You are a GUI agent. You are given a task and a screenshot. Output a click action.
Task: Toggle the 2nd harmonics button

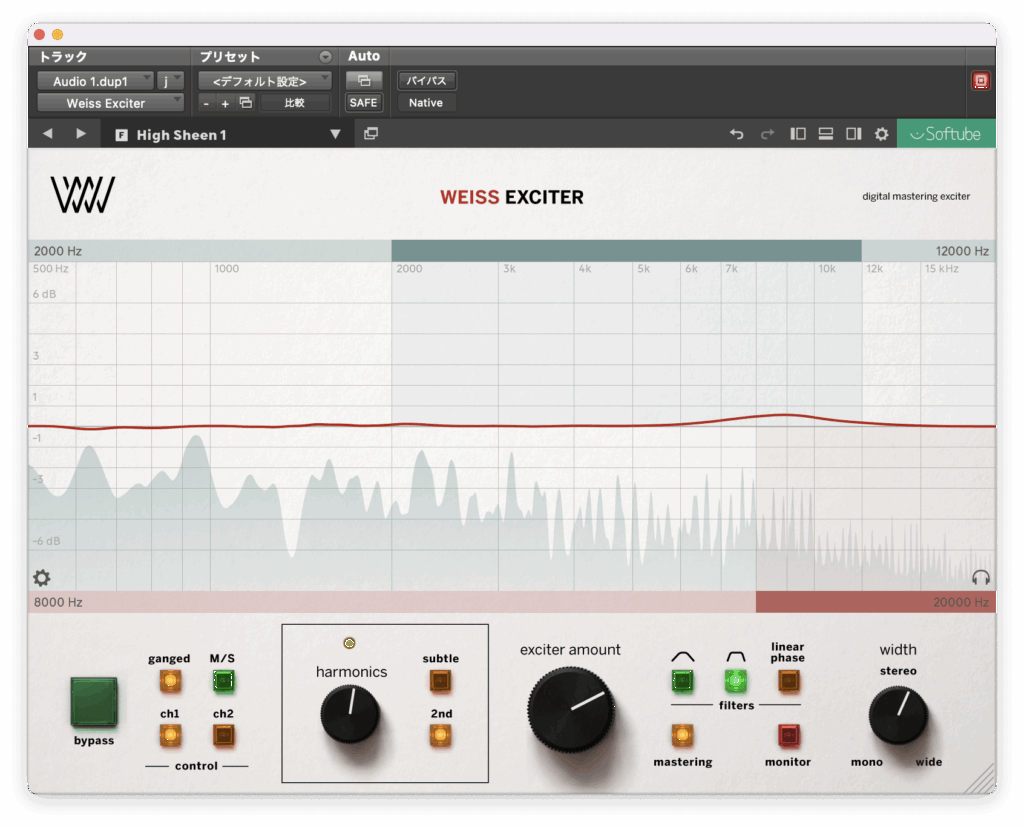(x=440, y=736)
